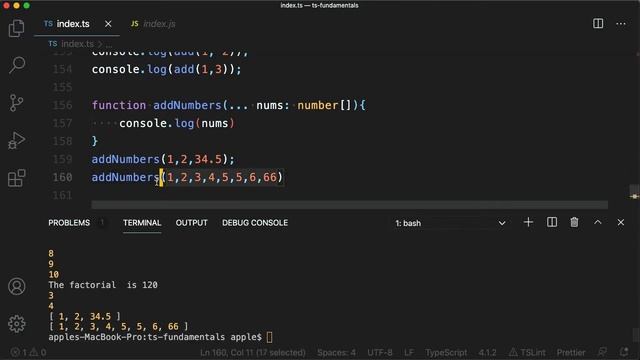The image size is (640, 360).
Task: Open the DEBUG CONSOLE panel tab
Action: point(255,223)
